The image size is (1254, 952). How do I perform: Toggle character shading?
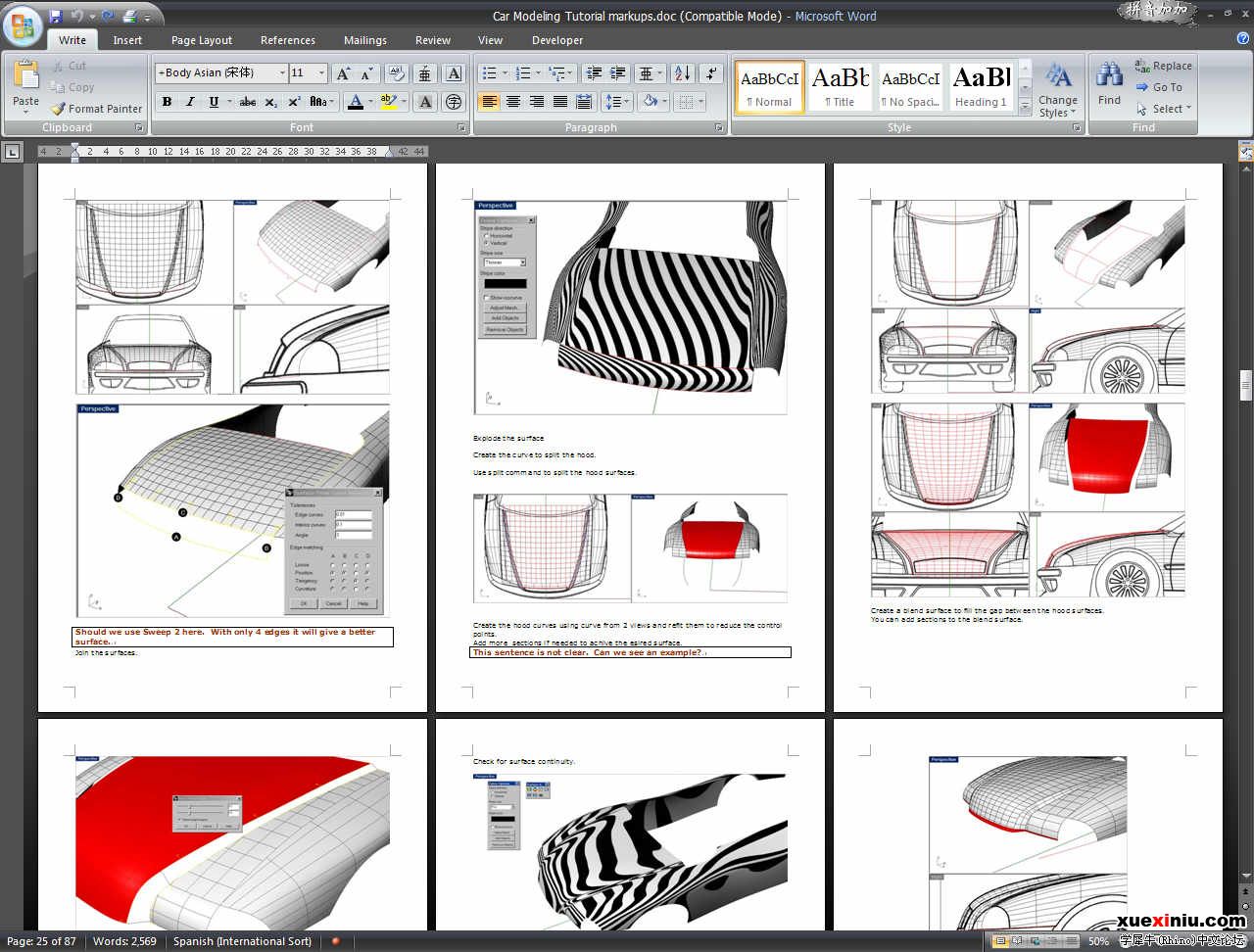(x=425, y=102)
